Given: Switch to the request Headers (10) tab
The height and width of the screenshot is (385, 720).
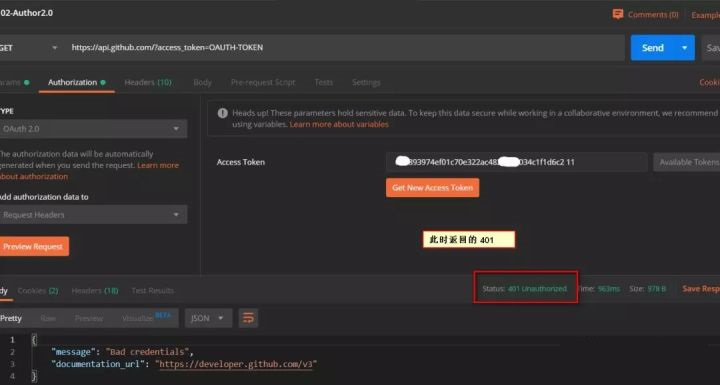Looking at the screenshot, I should (x=148, y=83).
